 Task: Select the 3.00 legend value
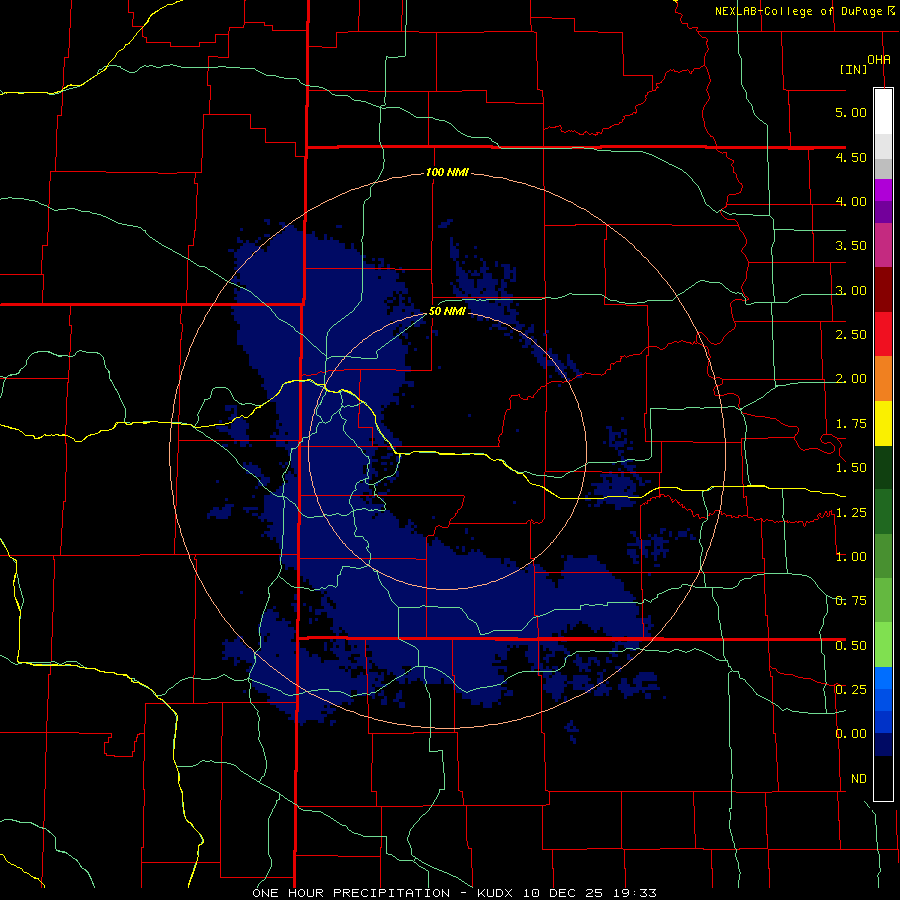[x=851, y=290]
